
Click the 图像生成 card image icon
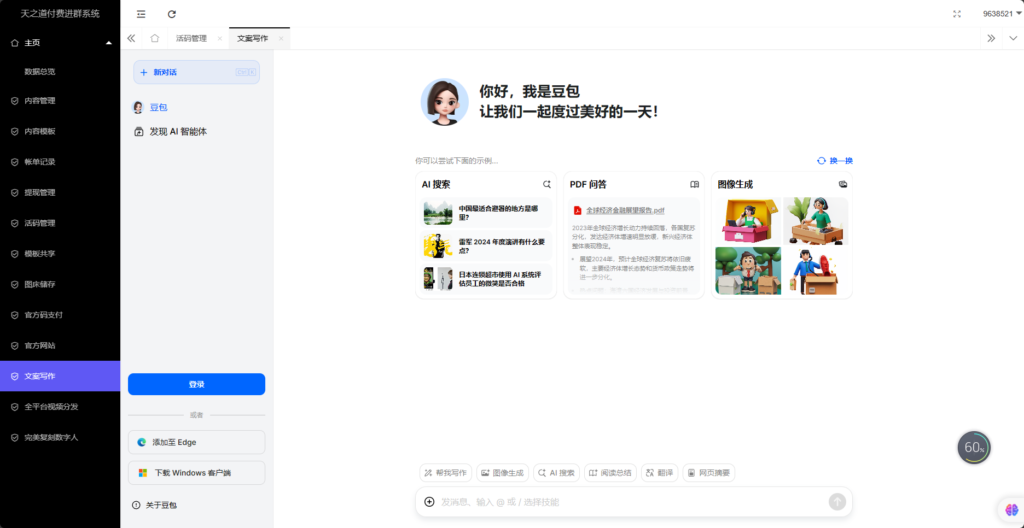(x=843, y=185)
